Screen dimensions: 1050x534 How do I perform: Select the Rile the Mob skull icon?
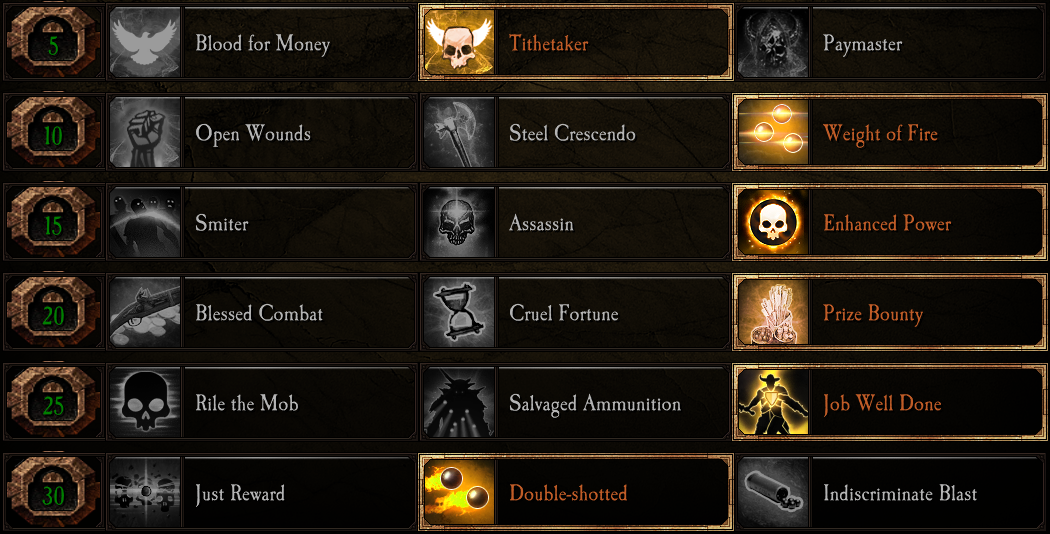pyautogui.click(x=145, y=403)
